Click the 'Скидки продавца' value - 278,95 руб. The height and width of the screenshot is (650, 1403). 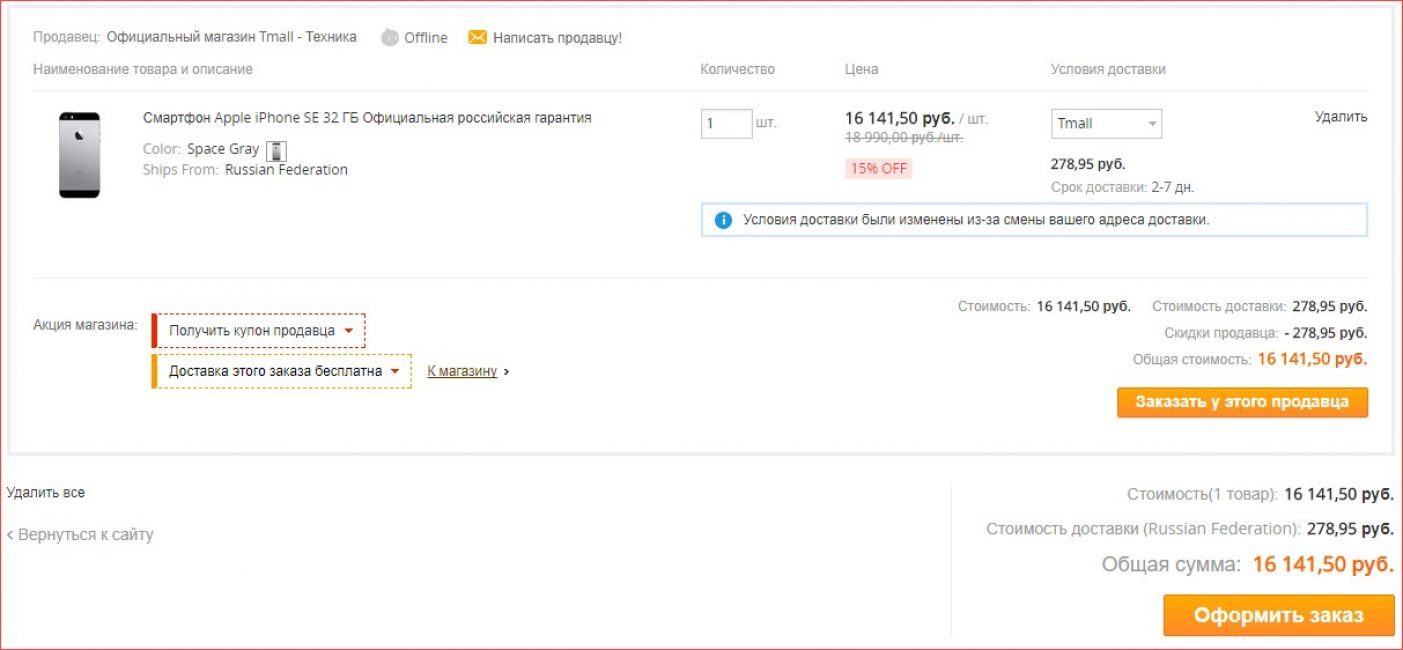pos(1325,333)
